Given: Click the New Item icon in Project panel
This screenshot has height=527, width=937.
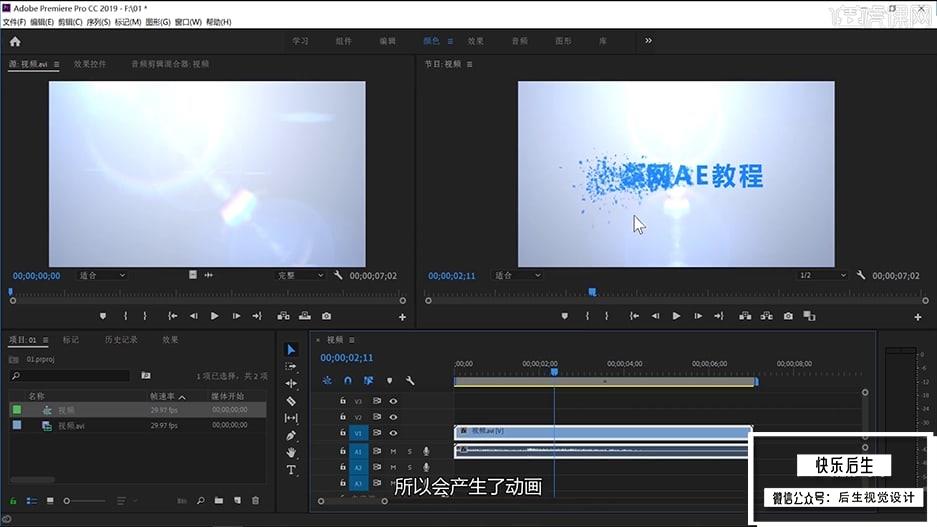Looking at the screenshot, I should tap(237, 501).
